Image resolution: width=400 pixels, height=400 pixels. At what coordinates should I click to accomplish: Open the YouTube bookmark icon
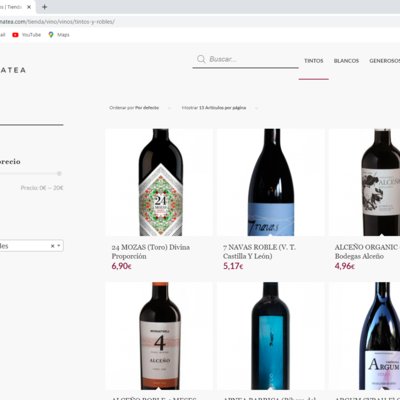15,35
